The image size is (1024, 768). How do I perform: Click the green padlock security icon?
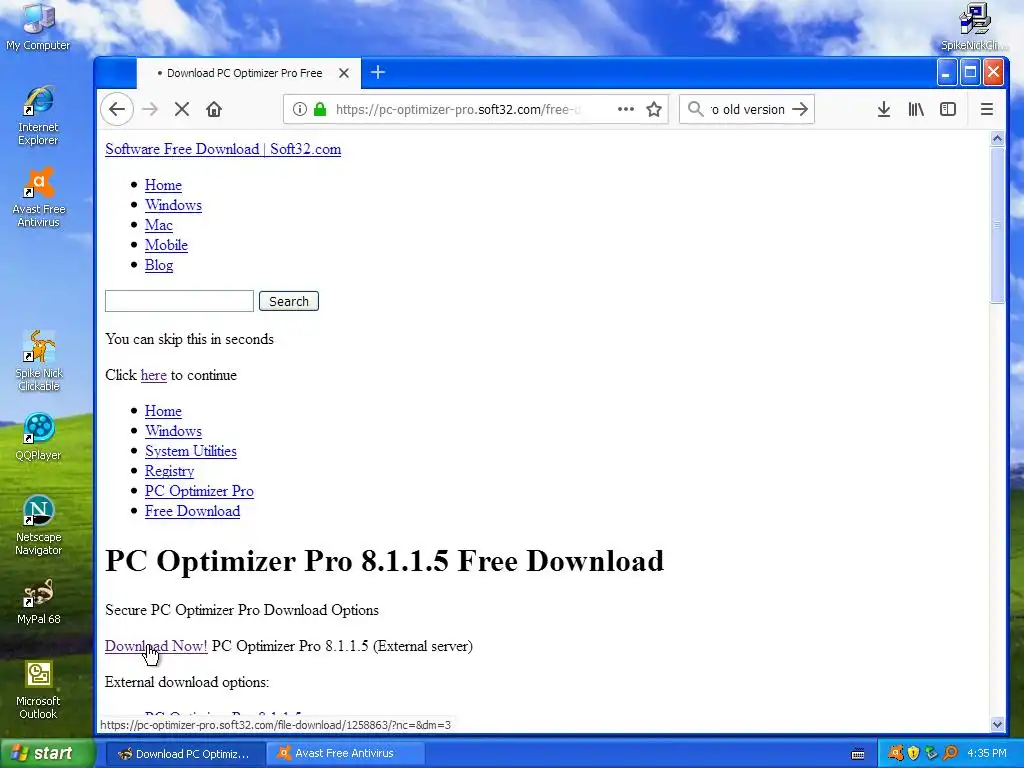(320, 109)
